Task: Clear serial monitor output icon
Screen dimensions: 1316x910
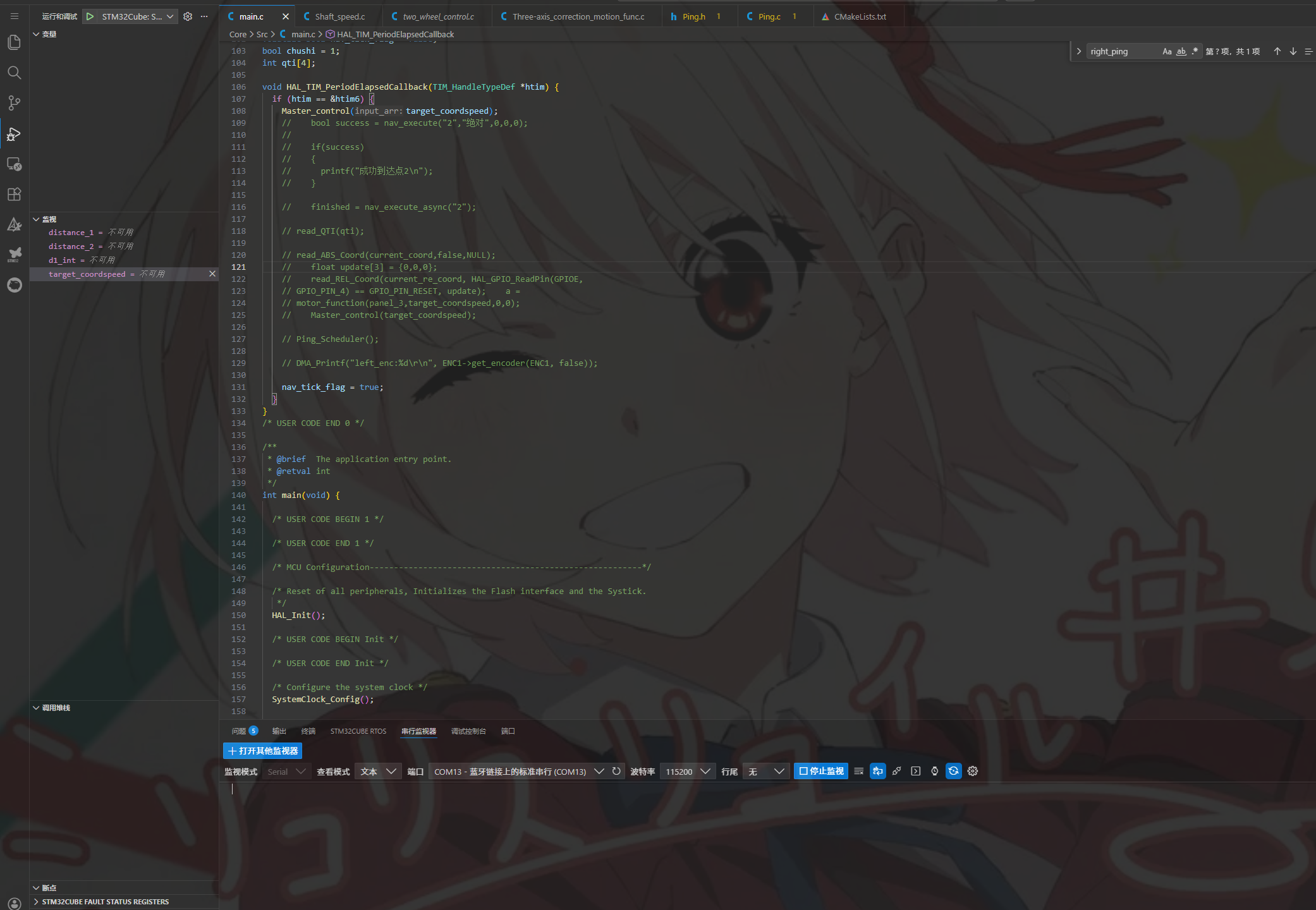Action: (x=858, y=771)
